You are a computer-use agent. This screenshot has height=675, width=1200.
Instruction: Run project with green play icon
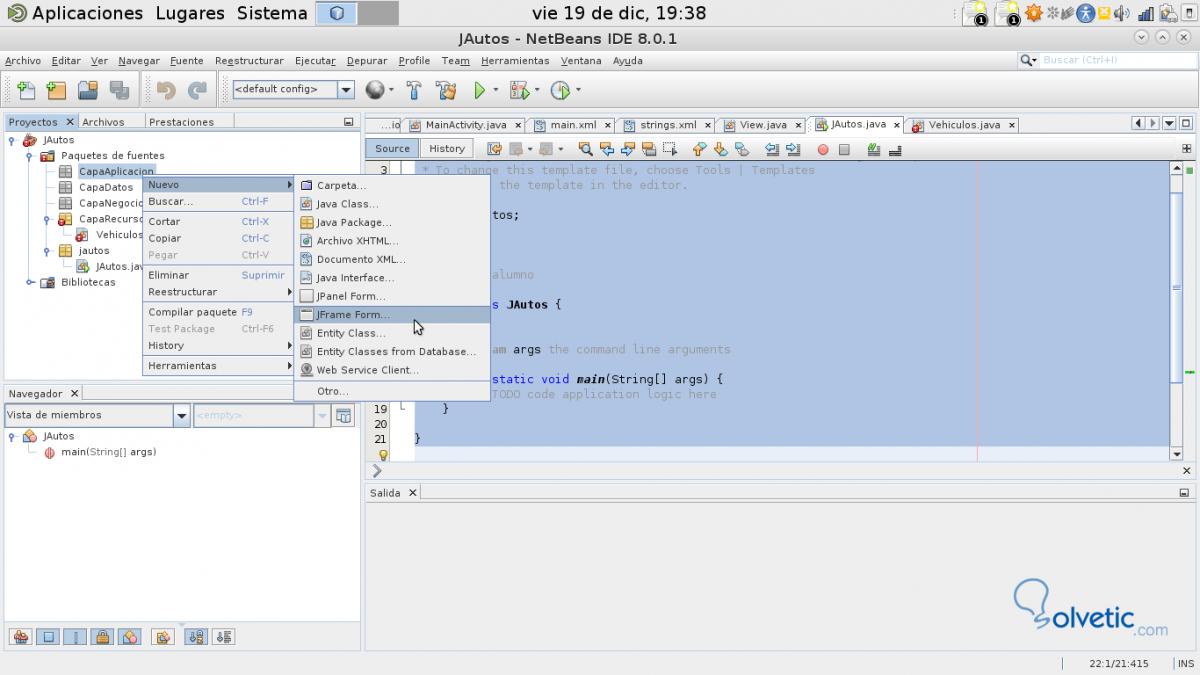[x=480, y=90]
